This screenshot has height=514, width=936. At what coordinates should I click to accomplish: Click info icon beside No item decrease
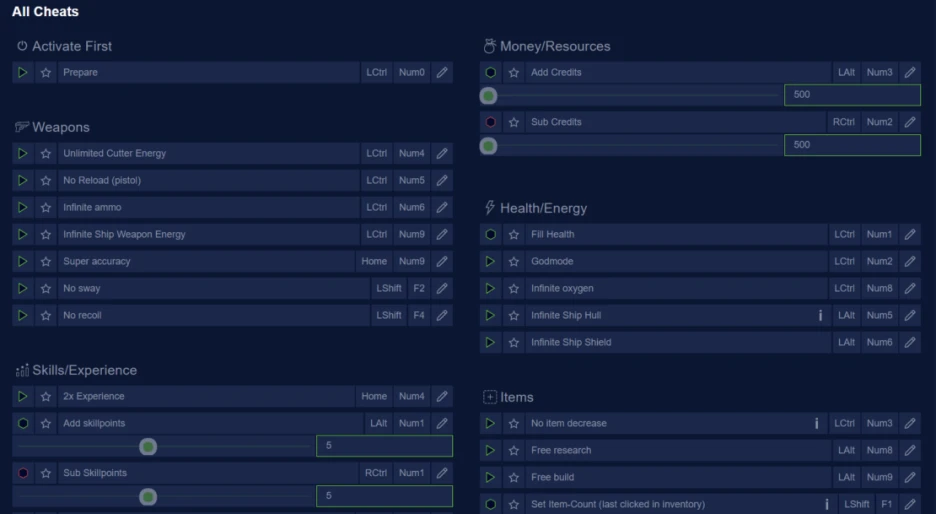point(816,423)
